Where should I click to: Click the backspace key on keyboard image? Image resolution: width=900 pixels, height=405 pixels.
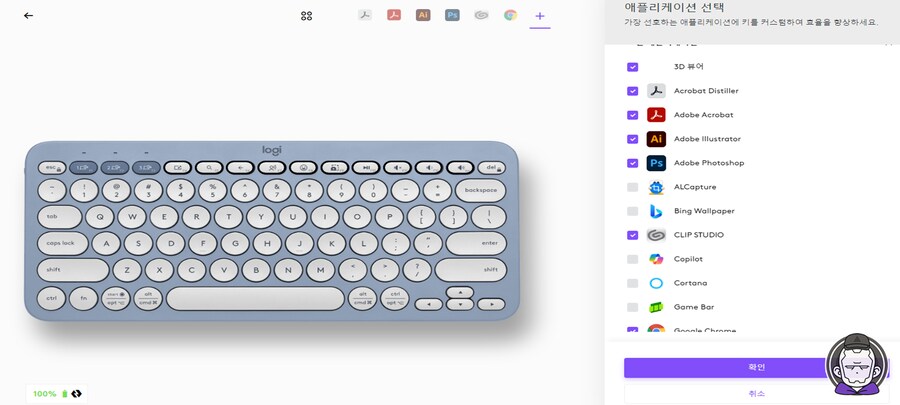click(x=481, y=190)
